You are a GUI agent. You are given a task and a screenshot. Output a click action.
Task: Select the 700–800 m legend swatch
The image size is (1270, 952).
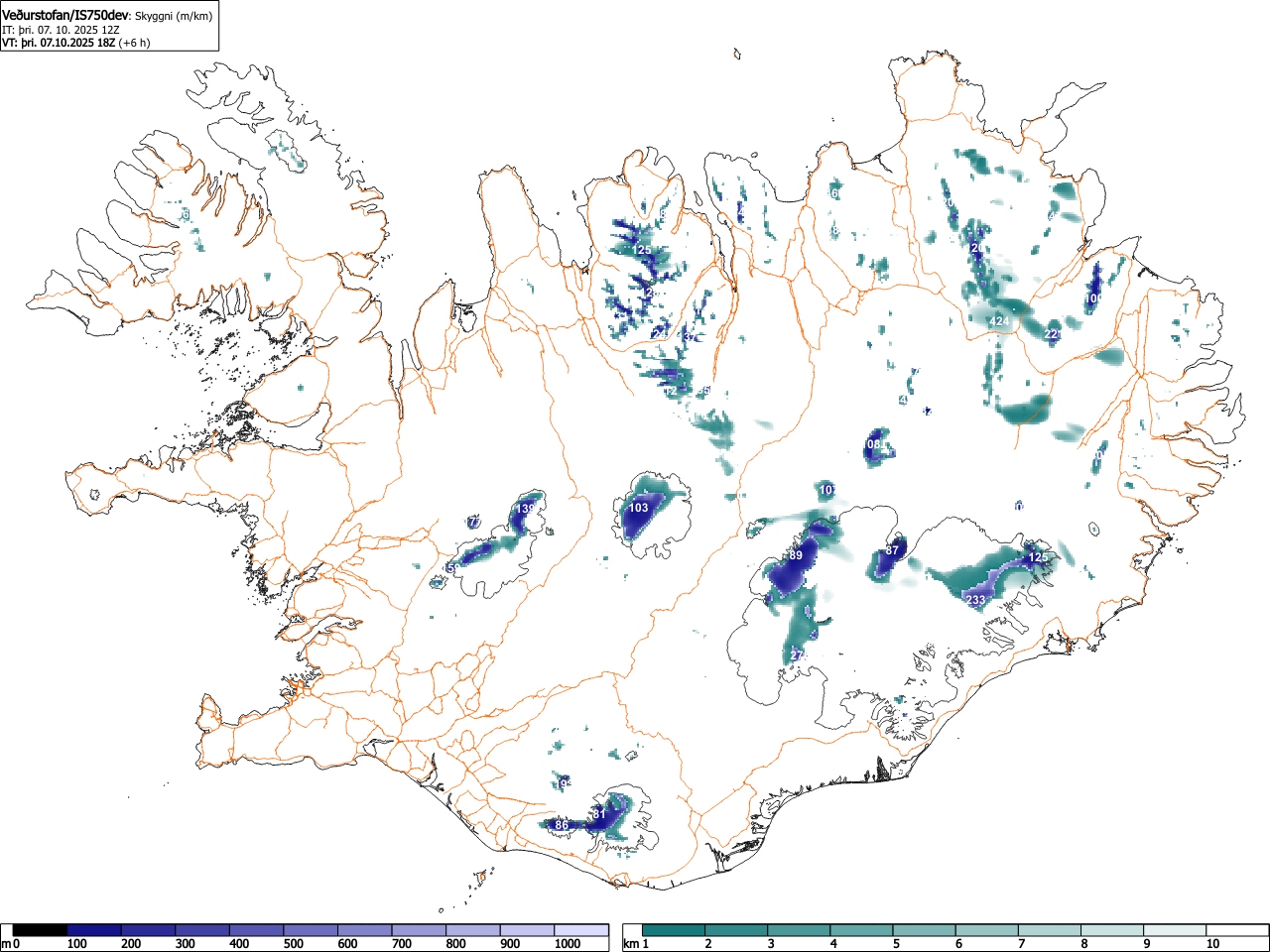tap(419, 930)
